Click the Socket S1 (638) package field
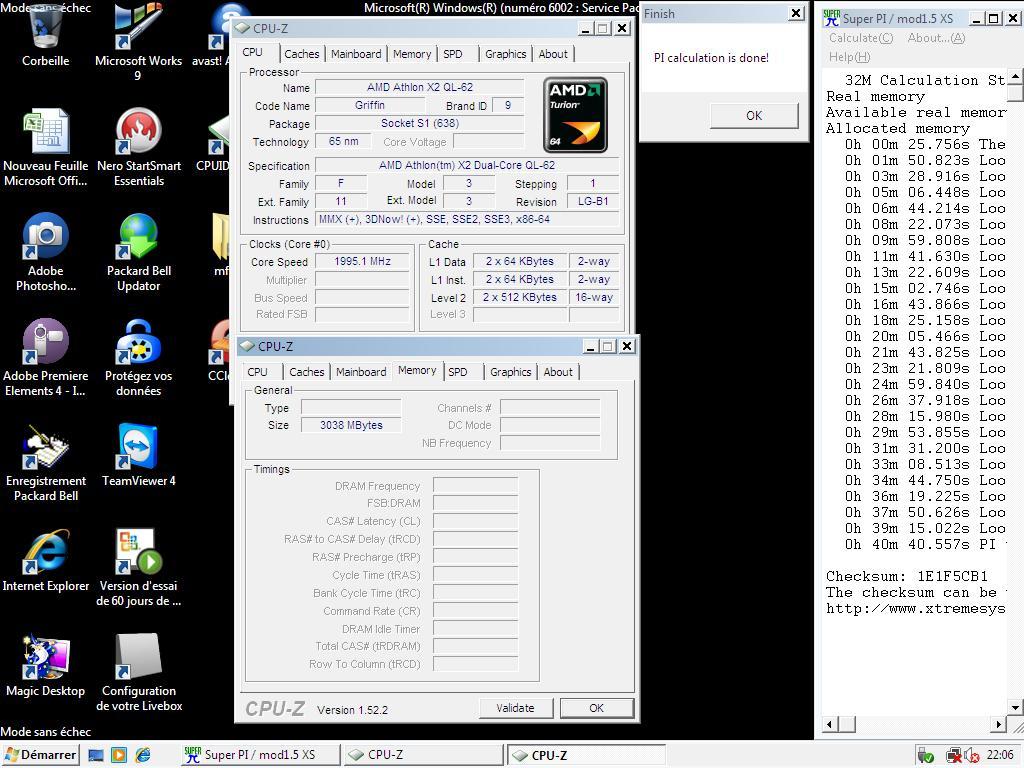 pyautogui.click(x=420, y=123)
